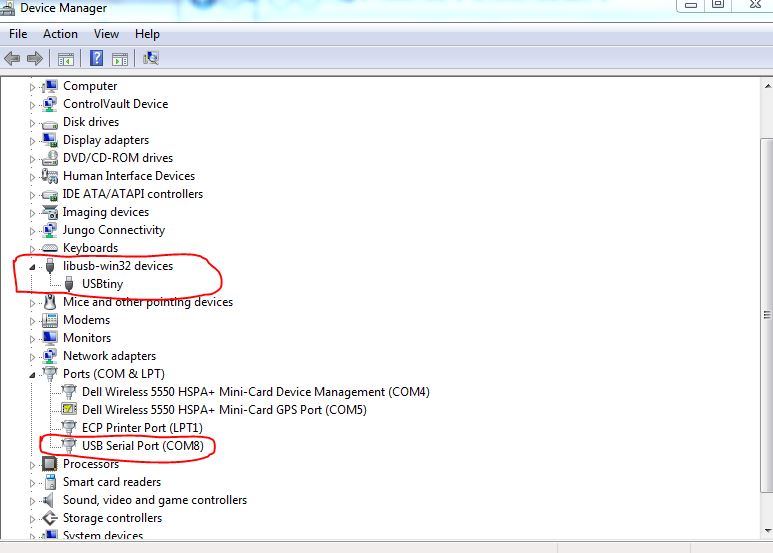Viewport: 773px width, 553px height.
Task: Click the Ports (COM & LPT) connector icon
Action: (50, 374)
